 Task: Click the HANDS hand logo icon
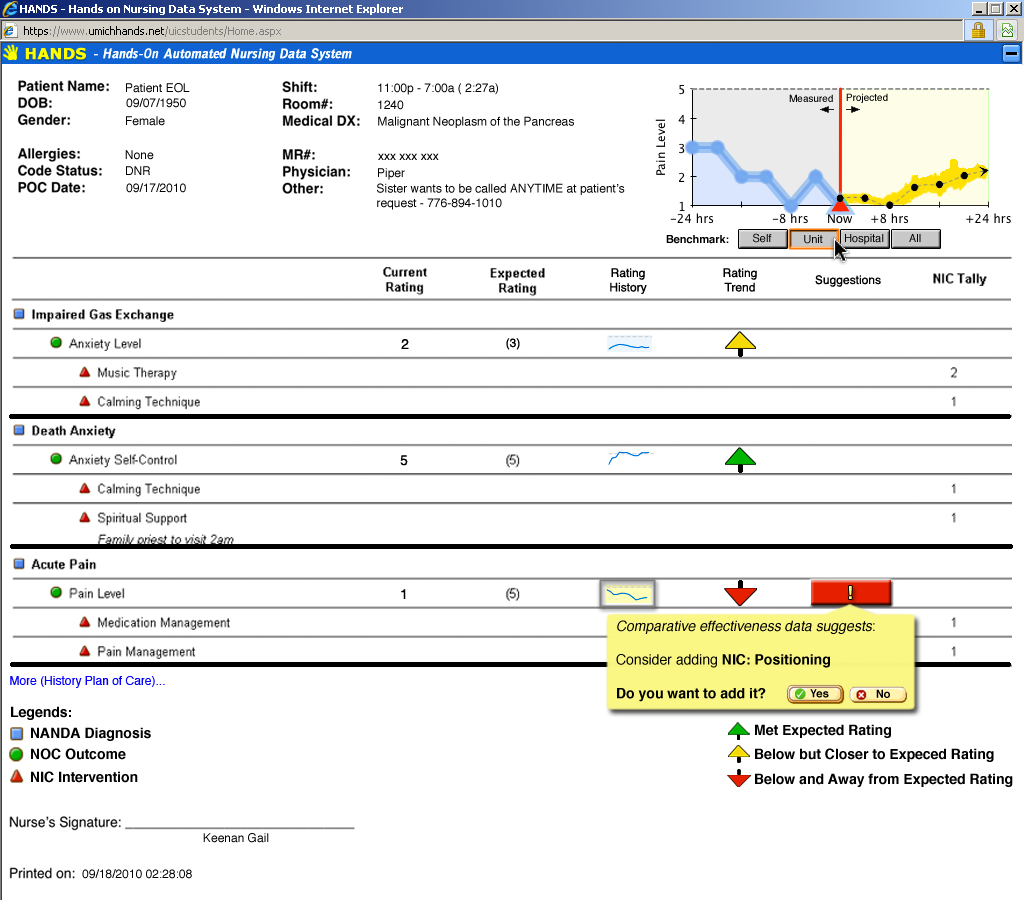[x=11, y=53]
